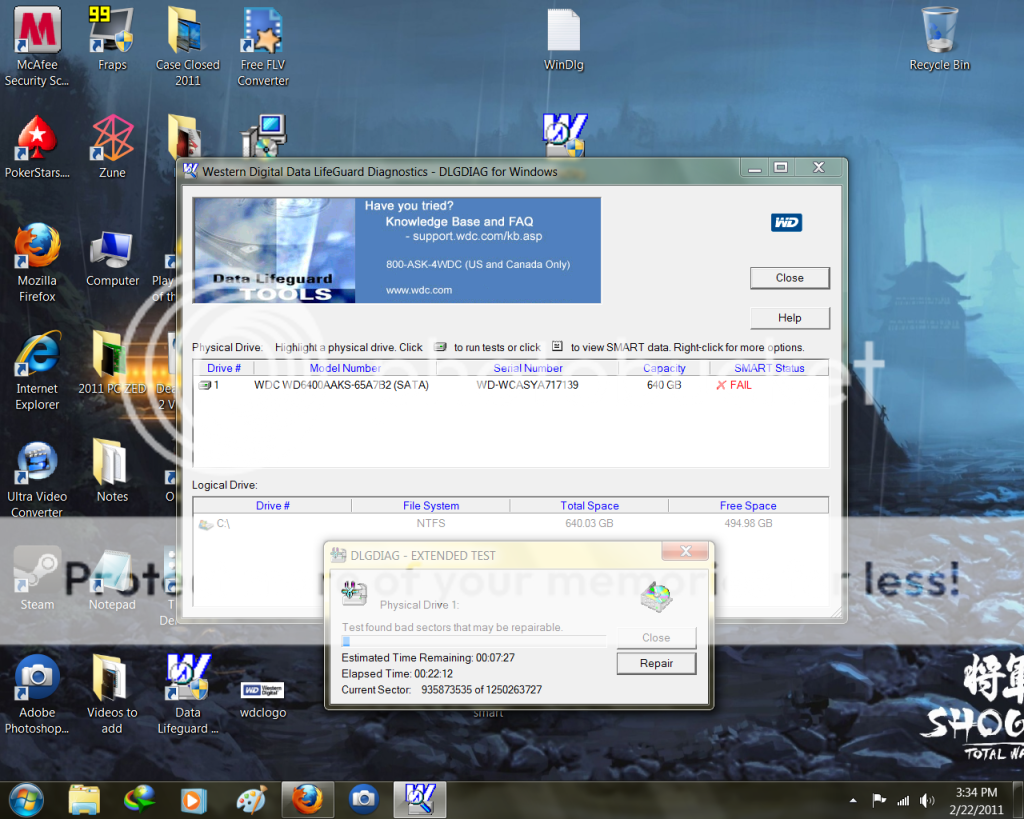The image size is (1024, 819).
Task: Open the wdclogo image file
Action: (263, 699)
